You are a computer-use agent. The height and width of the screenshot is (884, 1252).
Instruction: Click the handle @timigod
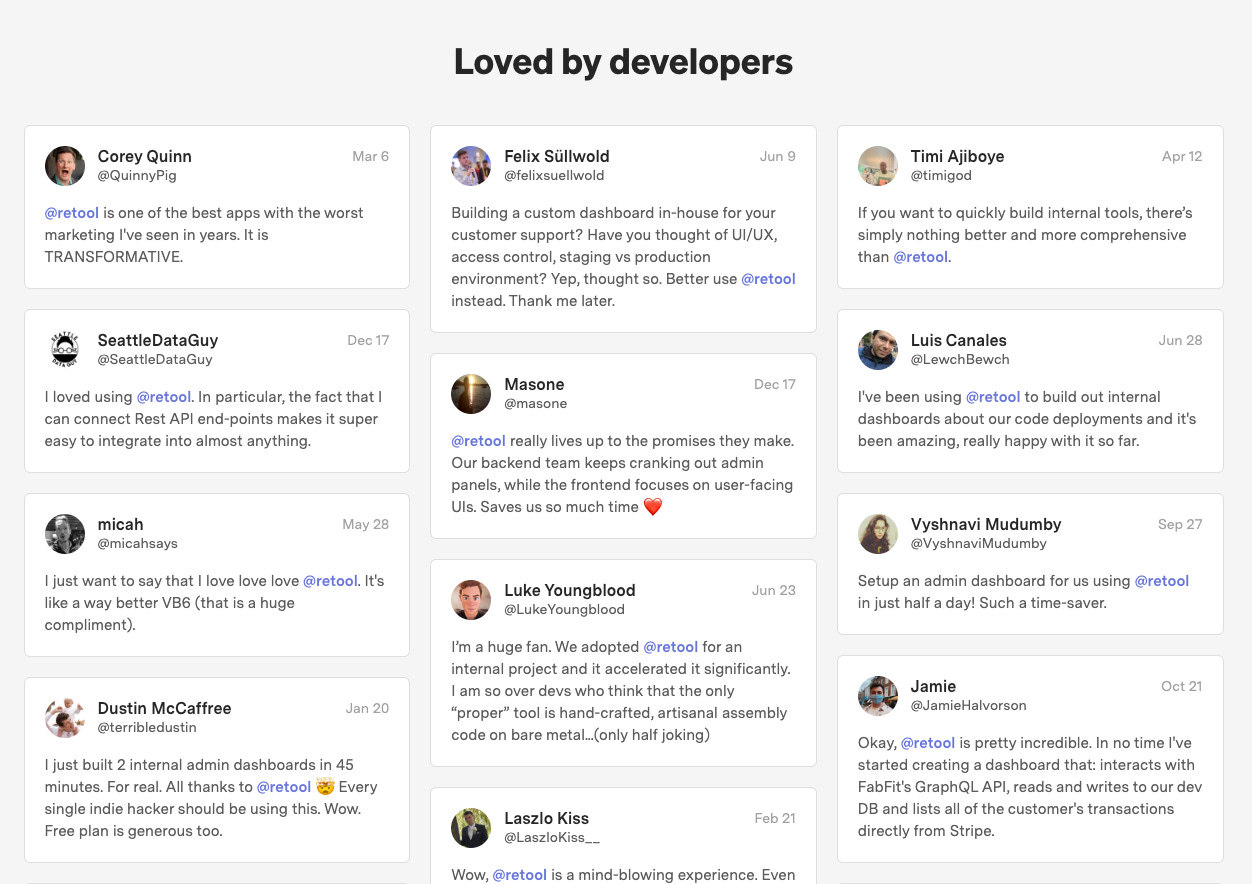(x=941, y=176)
